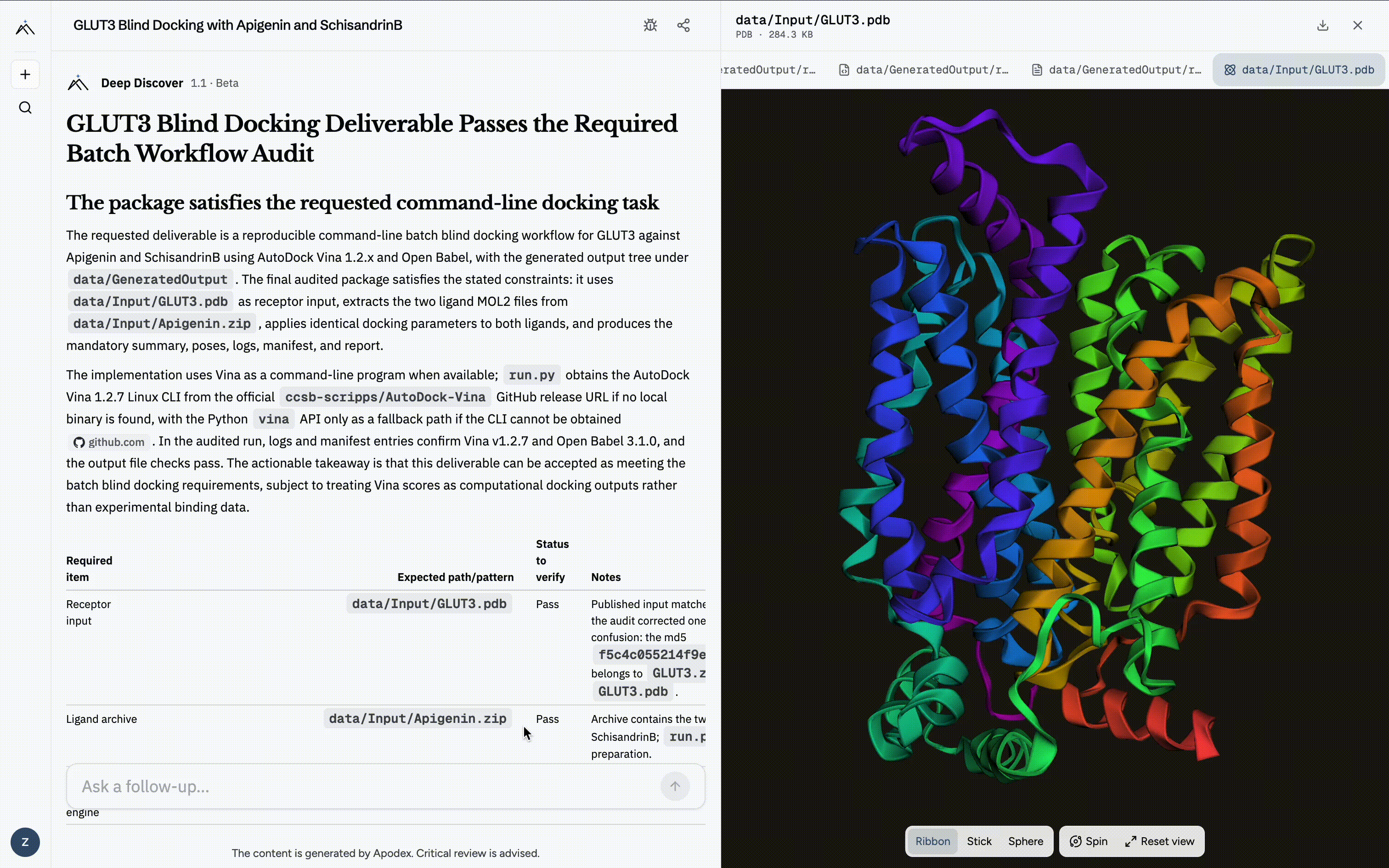Open search with the magnifier icon

click(x=25, y=108)
